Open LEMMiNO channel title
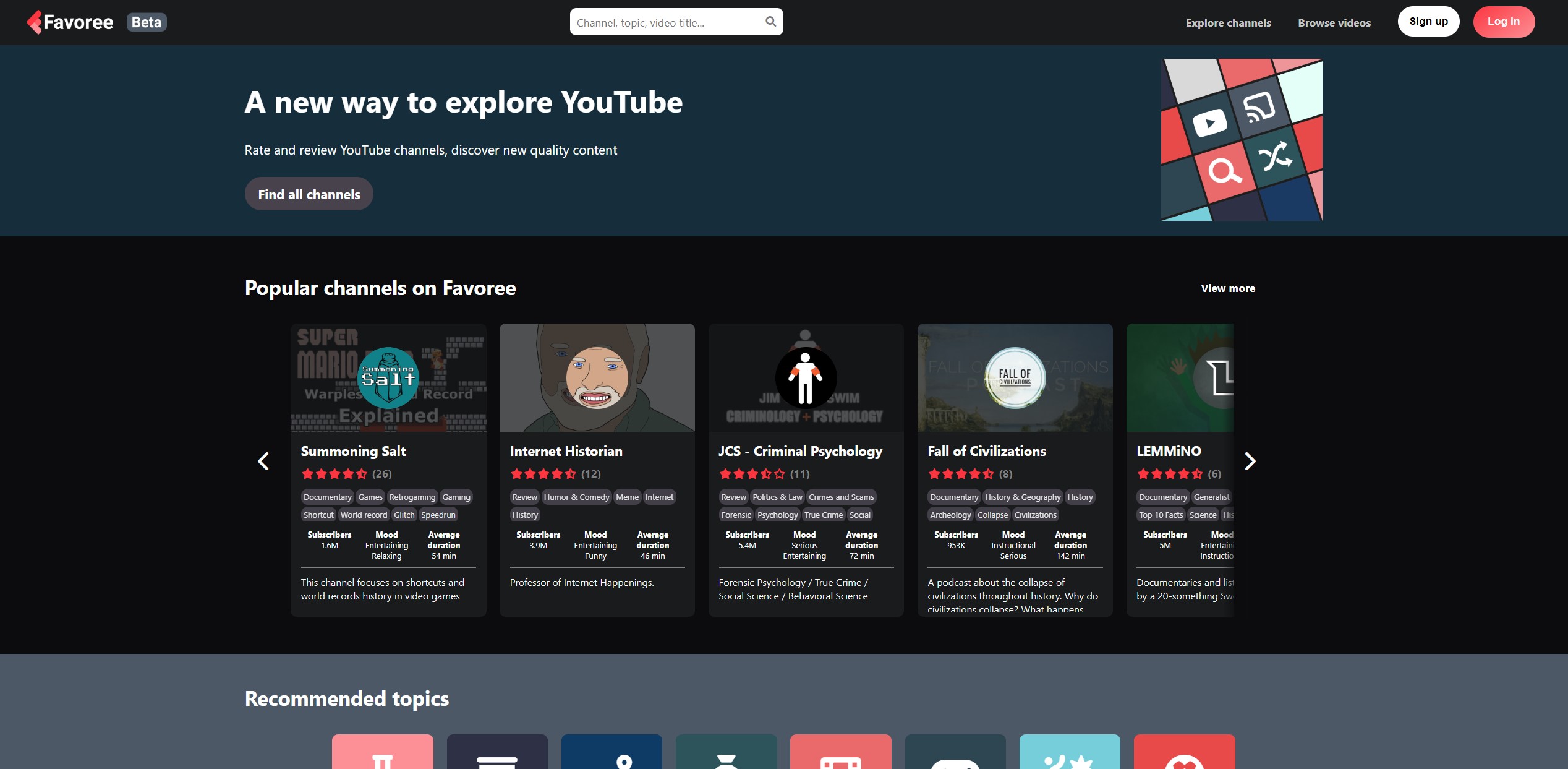This screenshot has height=769, width=1568. click(x=1169, y=451)
